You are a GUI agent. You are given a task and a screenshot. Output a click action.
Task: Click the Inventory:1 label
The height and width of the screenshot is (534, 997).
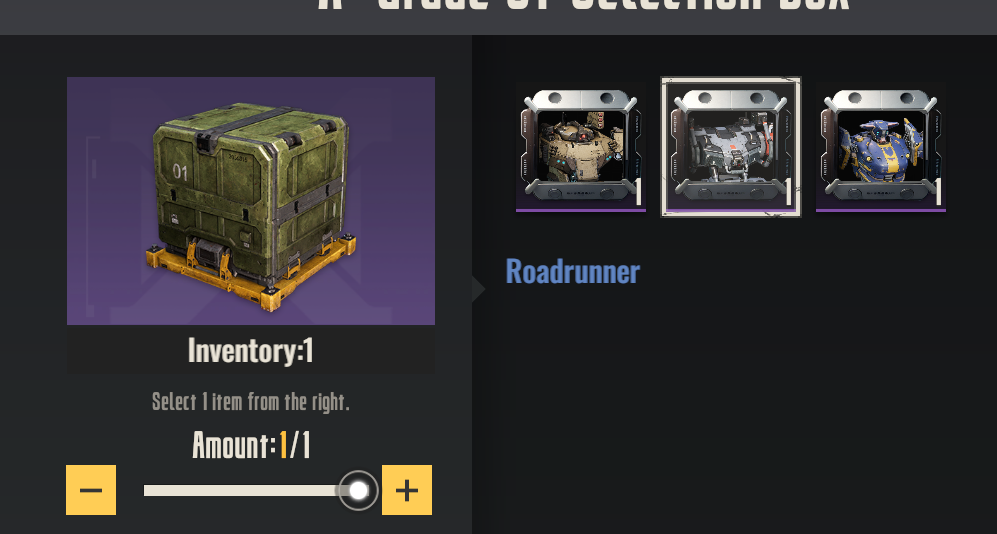(x=251, y=350)
